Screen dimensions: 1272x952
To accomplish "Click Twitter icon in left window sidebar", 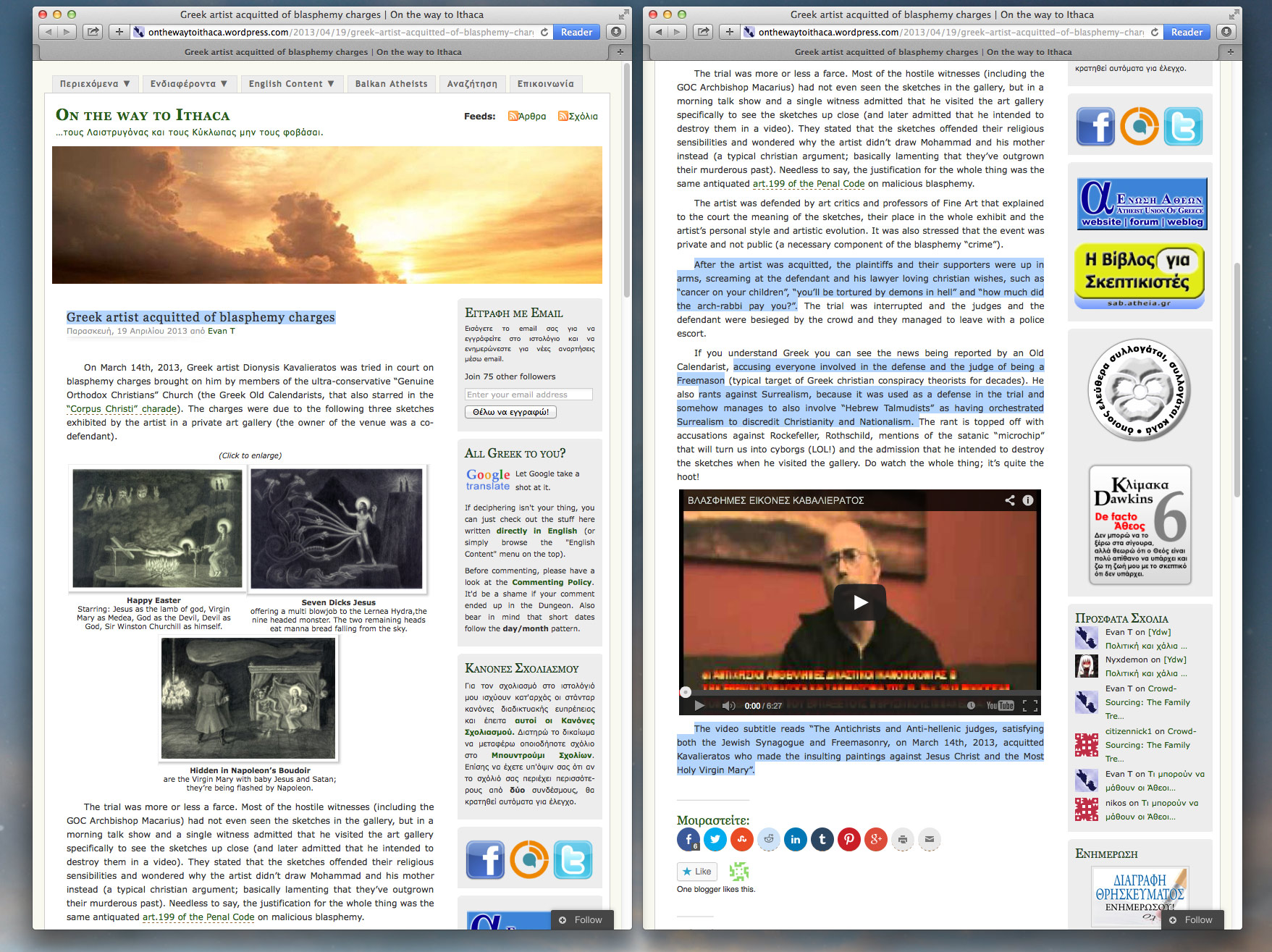I will [573, 859].
